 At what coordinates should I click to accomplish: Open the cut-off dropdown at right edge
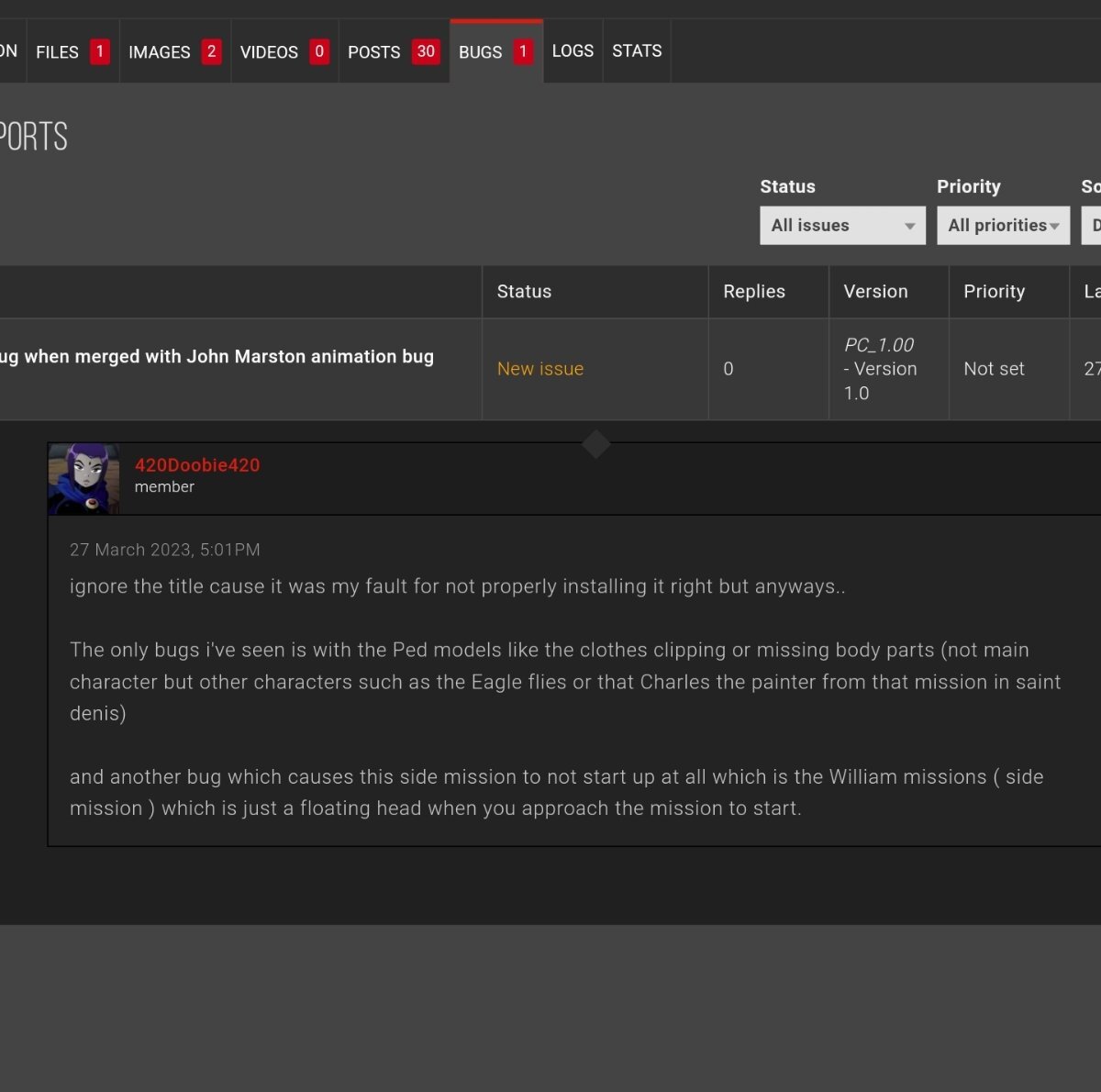[1092, 226]
